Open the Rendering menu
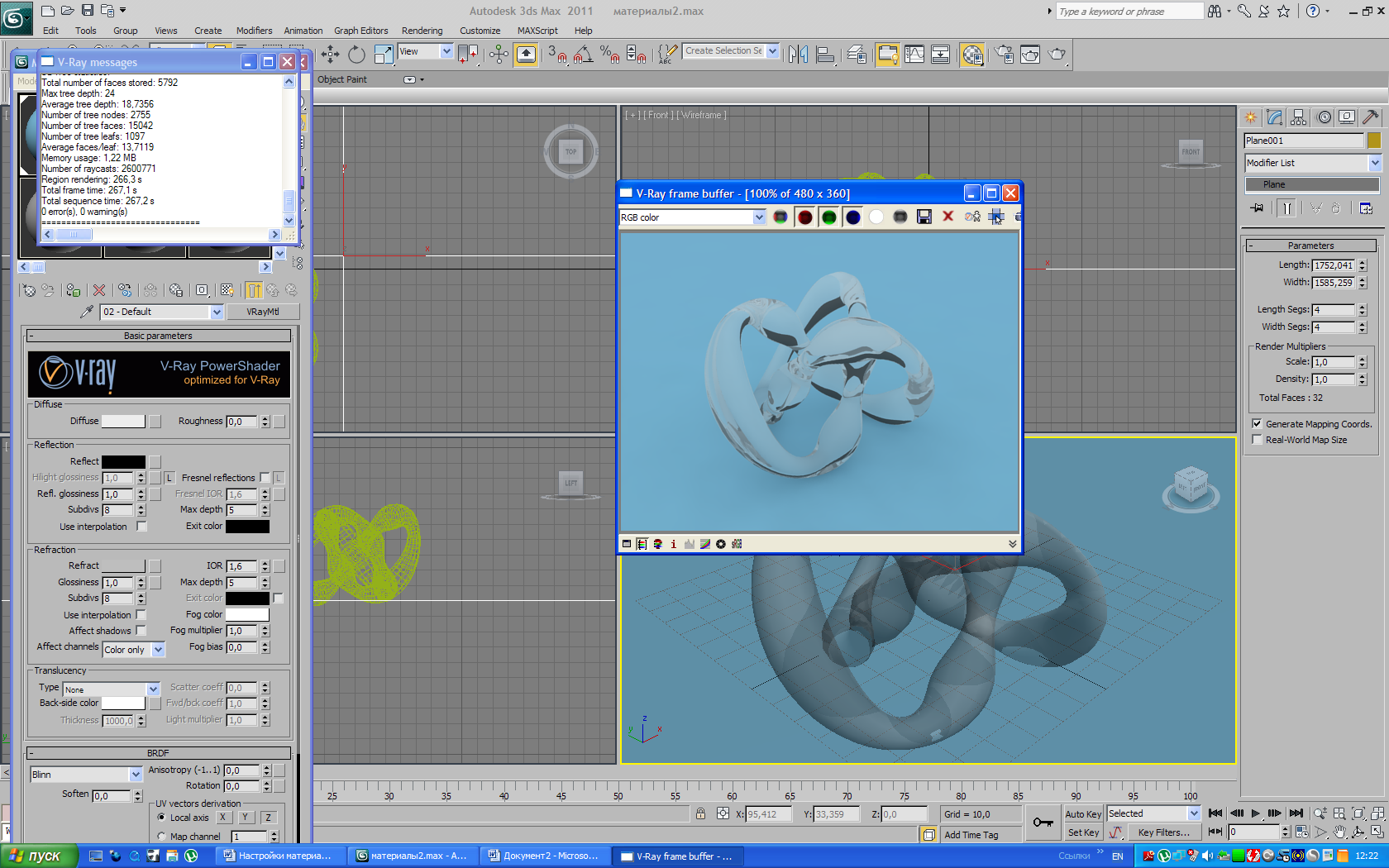 (x=422, y=31)
